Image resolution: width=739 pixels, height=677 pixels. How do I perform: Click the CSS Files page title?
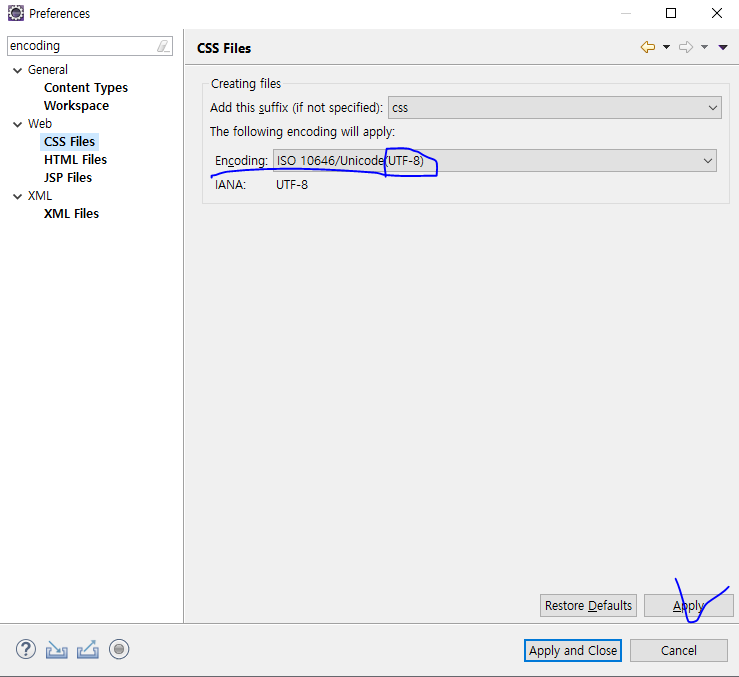tap(224, 48)
